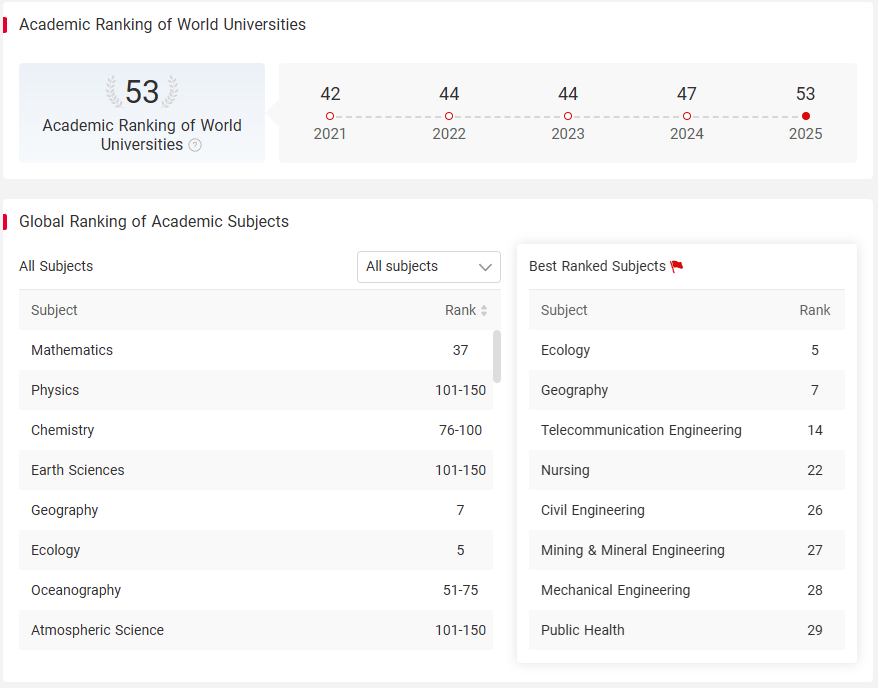Open the Mathematics subject row
878x688 pixels.
(256, 350)
